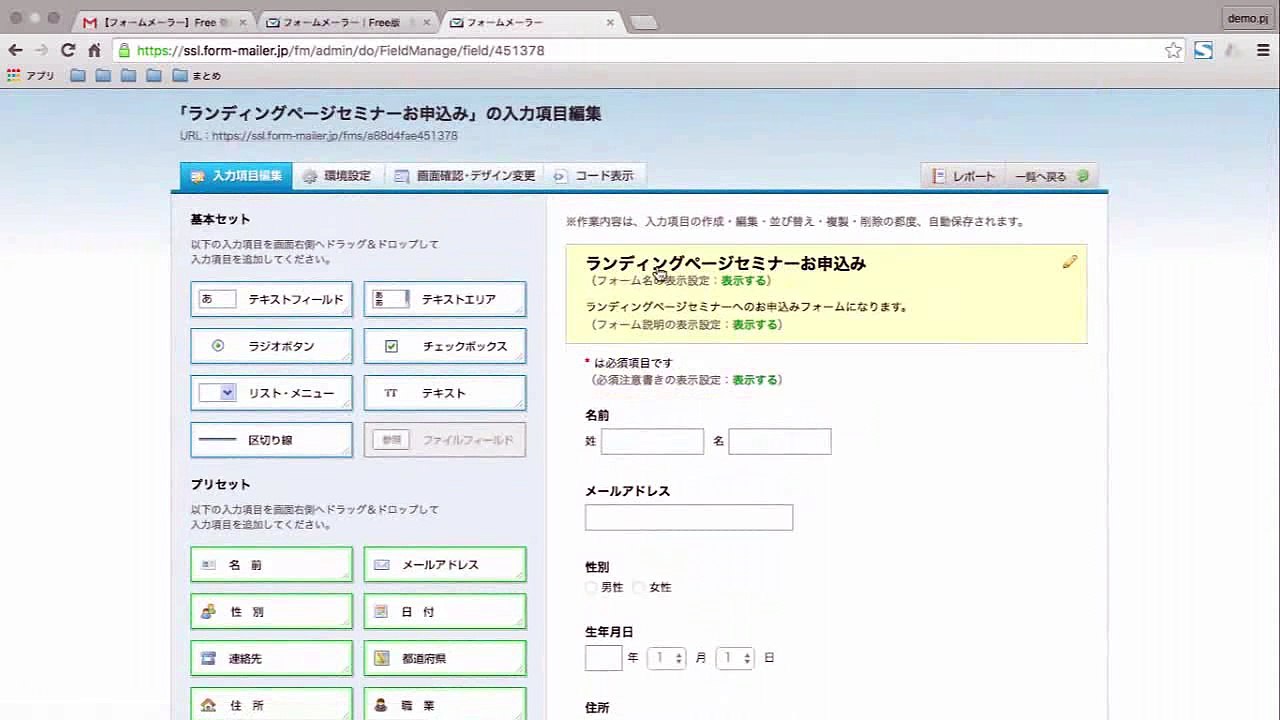The width and height of the screenshot is (1280, 720).
Task: Add the 都道府県 preset item
Action: coord(445,659)
